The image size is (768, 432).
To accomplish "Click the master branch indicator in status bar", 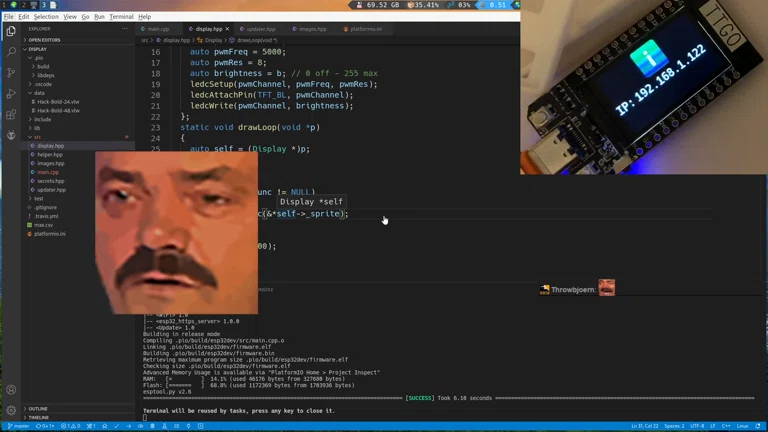I will tap(19, 426).
